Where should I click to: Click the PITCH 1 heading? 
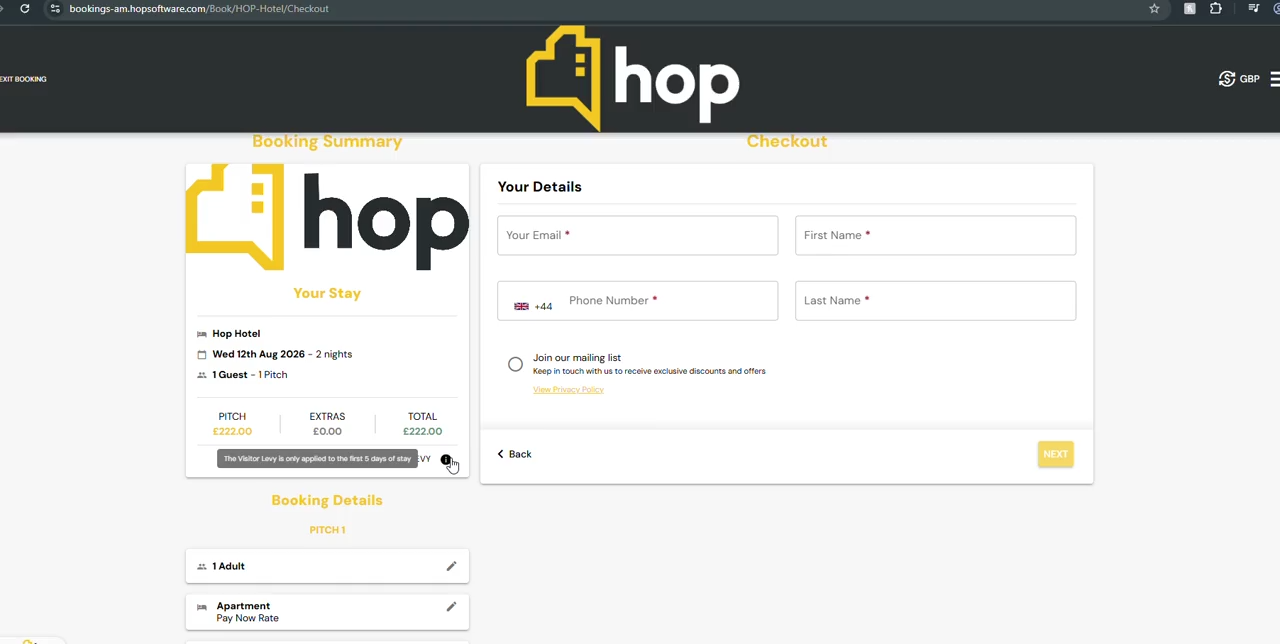click(x=327, y=530)
